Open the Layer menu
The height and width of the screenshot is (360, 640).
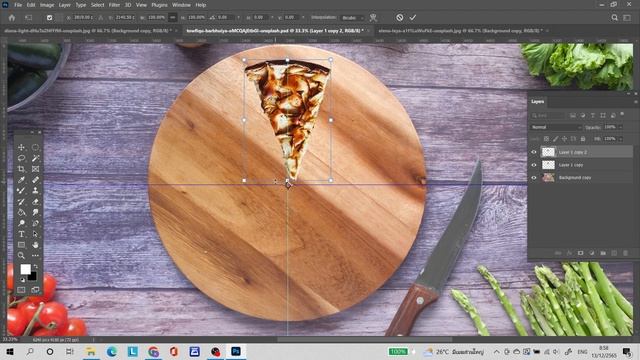[x=64, y=5]
